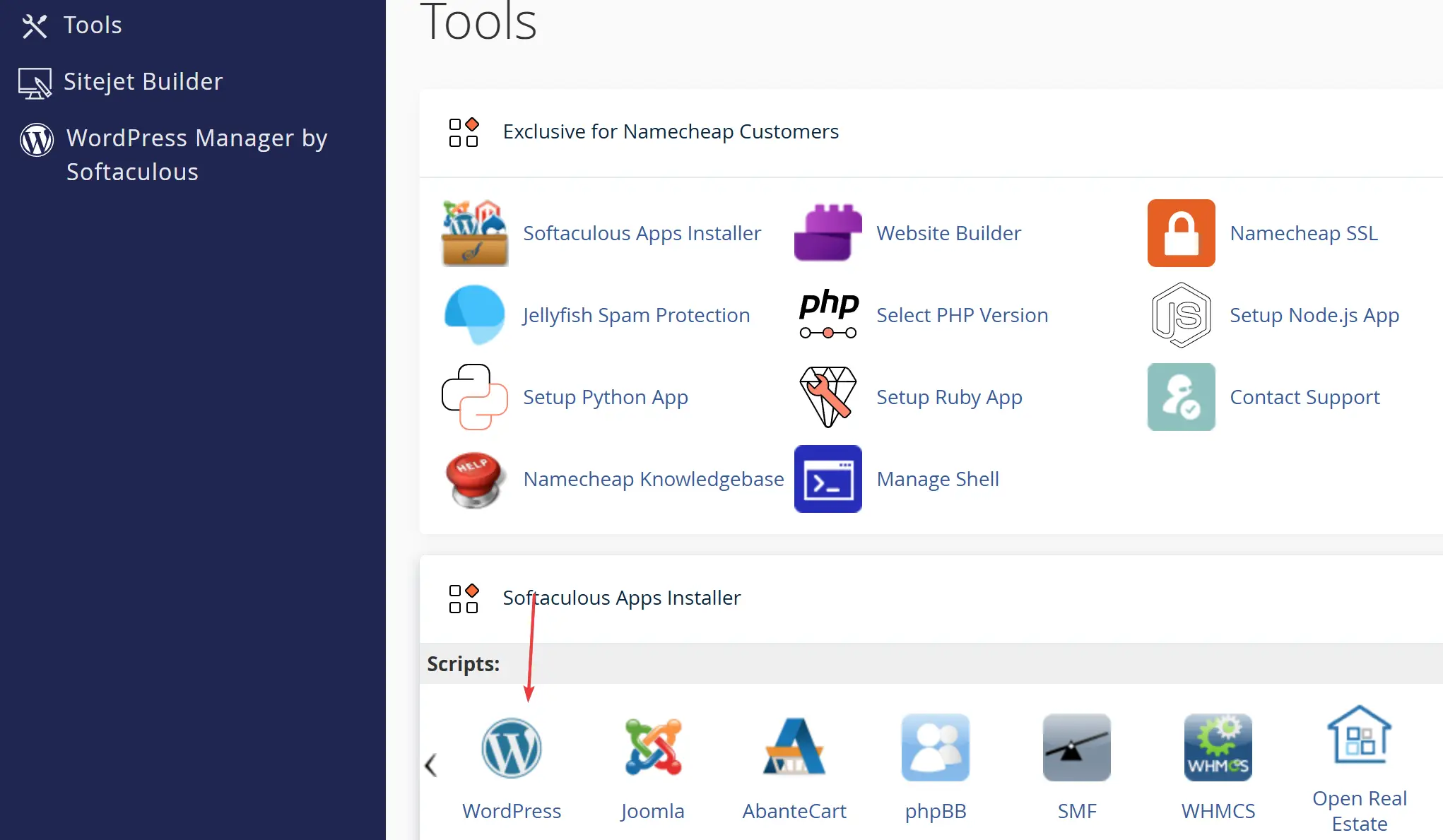
Task: Select AbanteCart script label
Action: pos(794,811)
